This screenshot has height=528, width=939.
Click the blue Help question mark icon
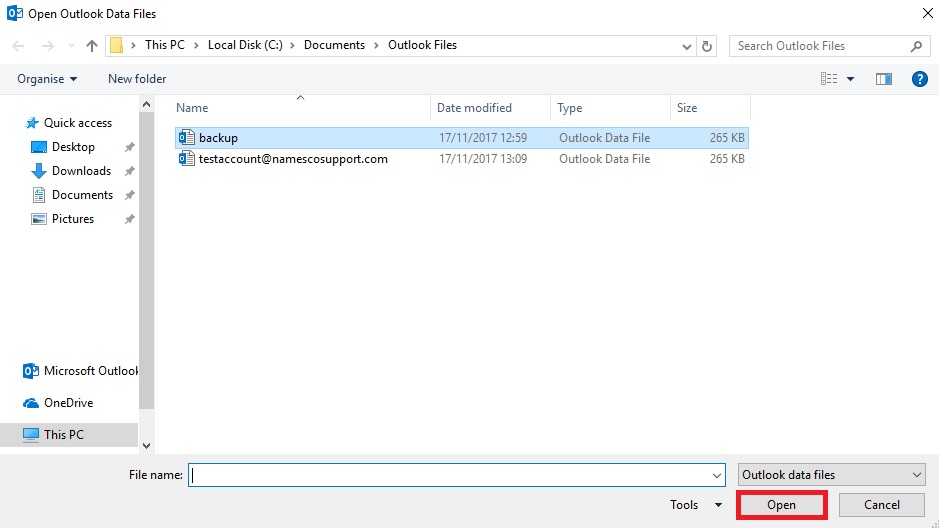point(919,79)
